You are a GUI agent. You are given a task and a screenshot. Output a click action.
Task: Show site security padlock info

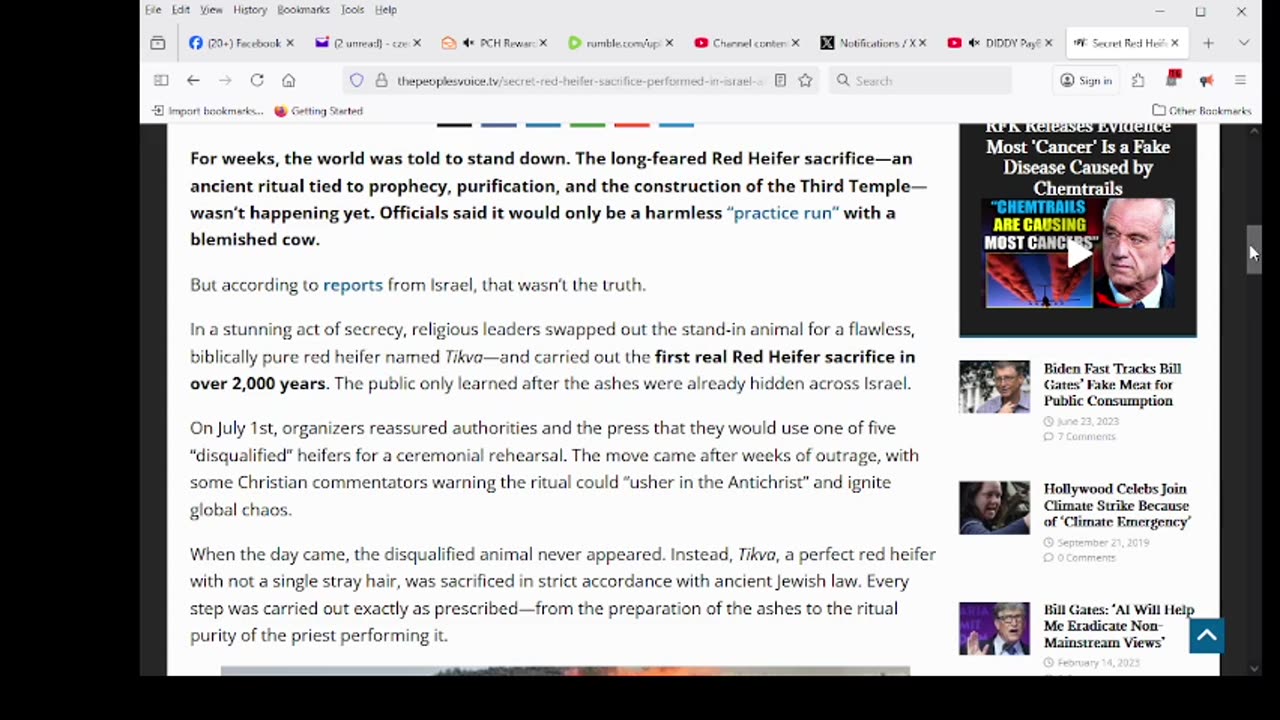(x=381, y=80)
